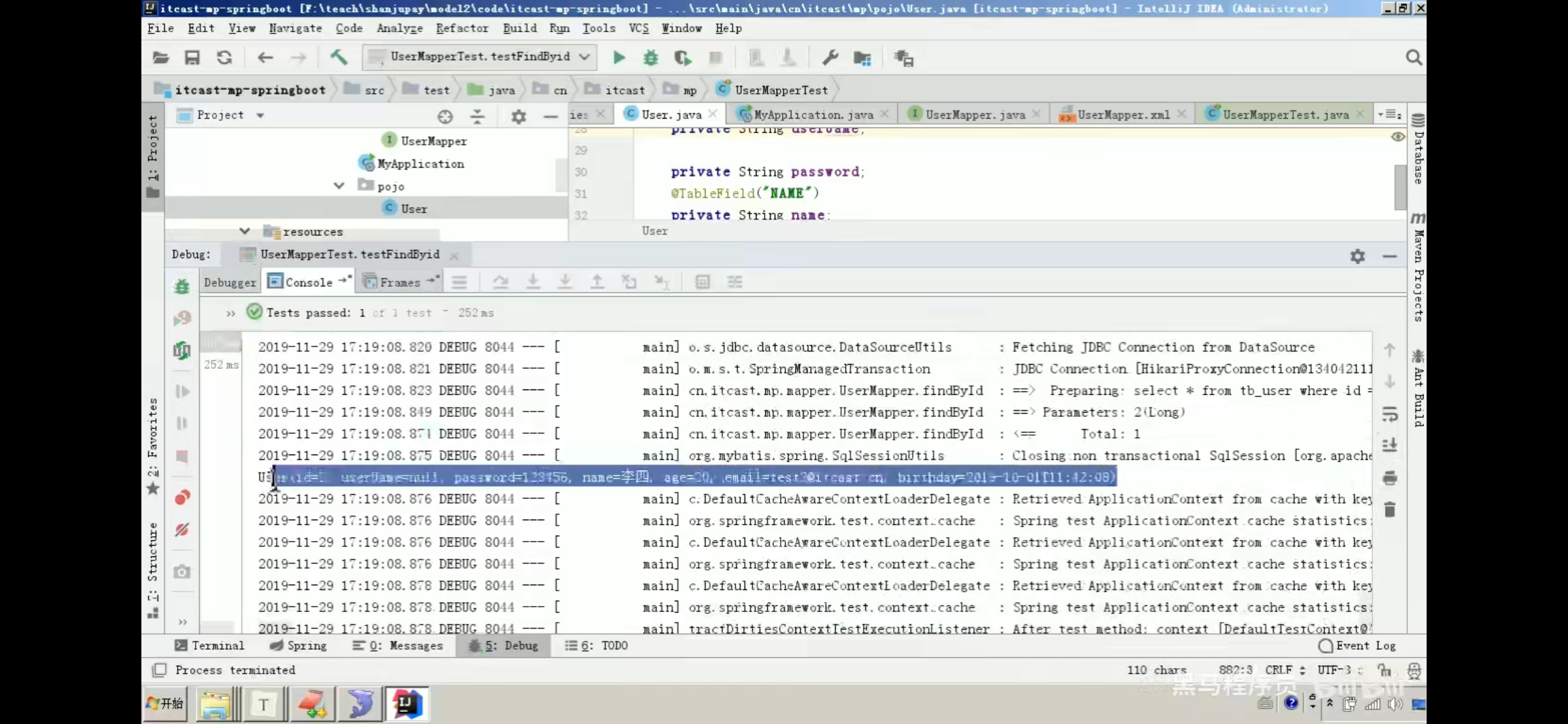
Task: Clear console with trash icon
Action: [x=1390, y=509]
